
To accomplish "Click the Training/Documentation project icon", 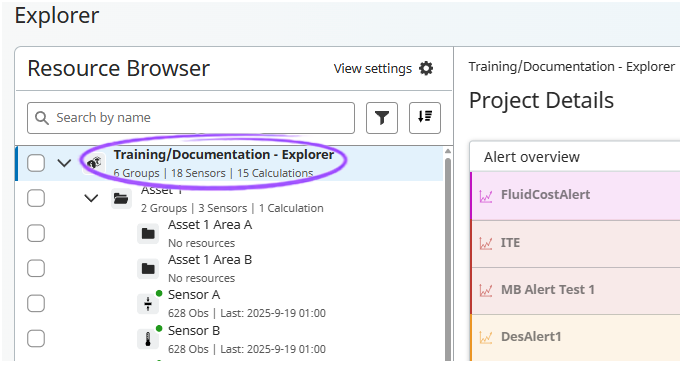I will coord(94,163).
